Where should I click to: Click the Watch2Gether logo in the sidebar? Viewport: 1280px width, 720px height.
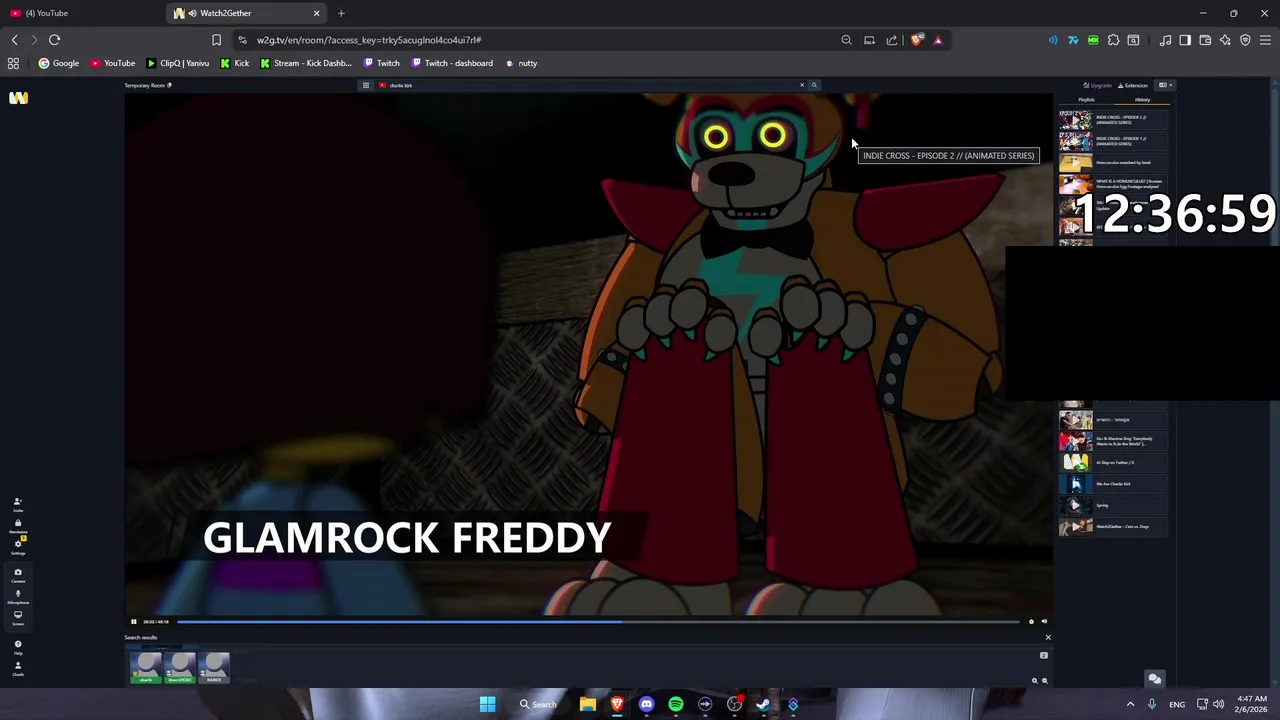(18, 98)
